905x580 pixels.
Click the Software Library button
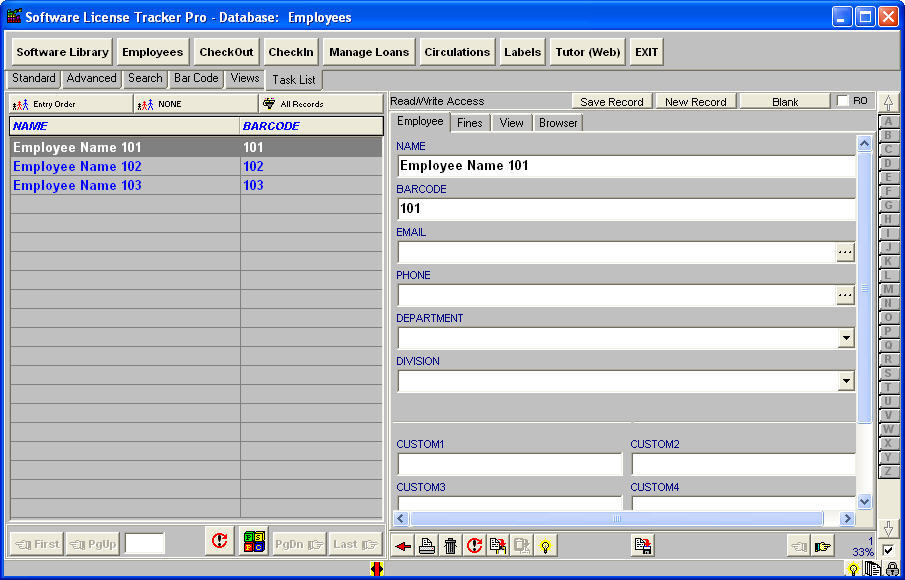click(62, 52)
